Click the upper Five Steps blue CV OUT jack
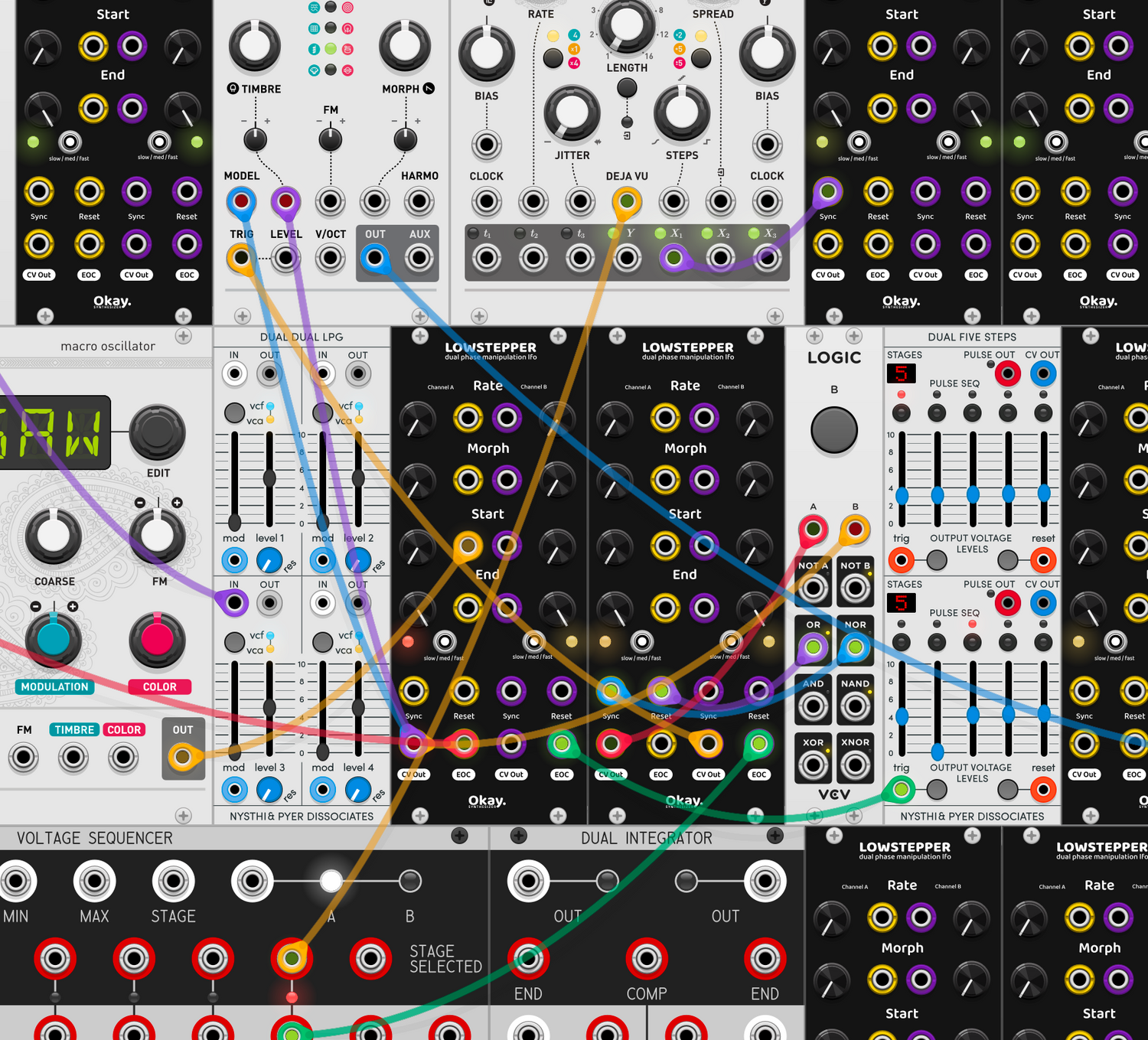The image size is (1148, 1040). (x=1042, y=373)
